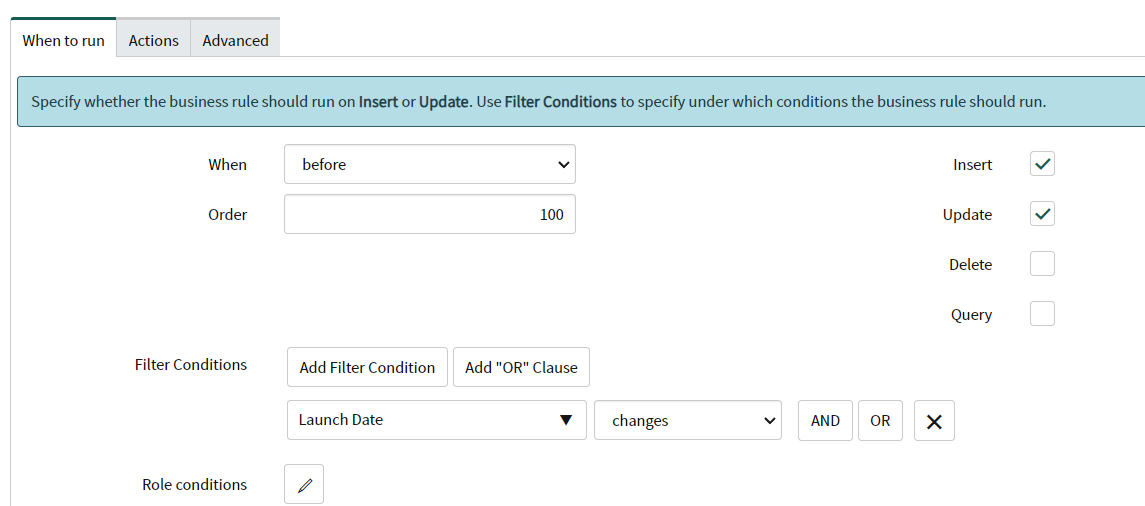Image resolution: width=1145 pixels, height=506 pixels.
Task: Open the When dropdown showing before
Action: 430,165
